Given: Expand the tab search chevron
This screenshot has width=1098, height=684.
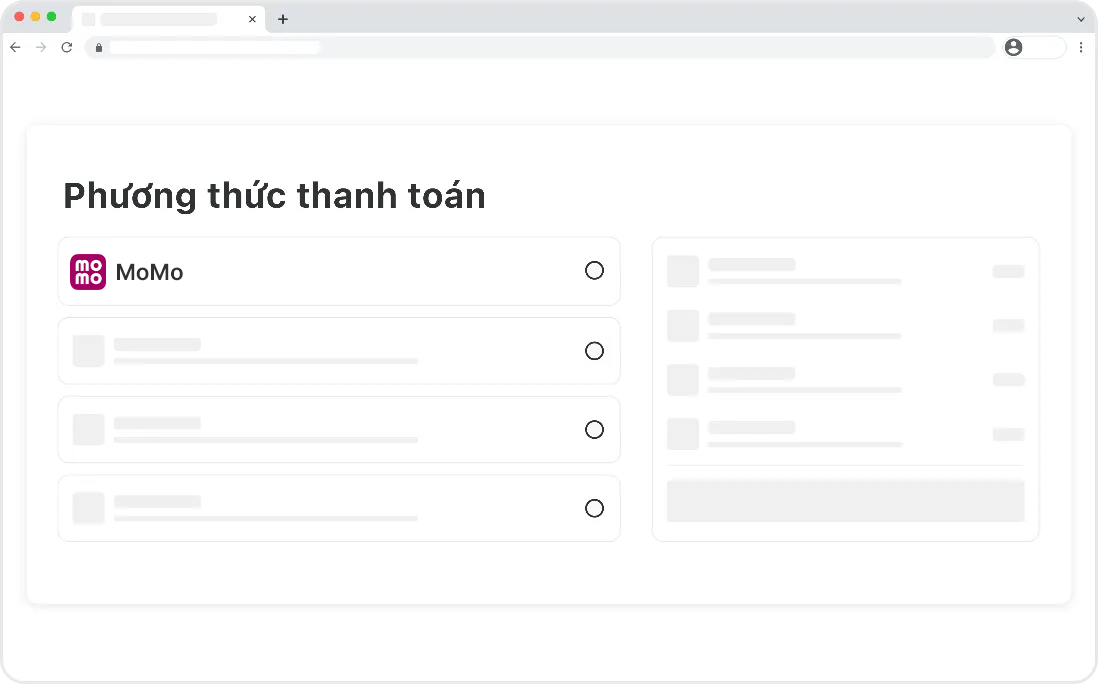Looking at the screenshot, I should [x=1080, y=19].
